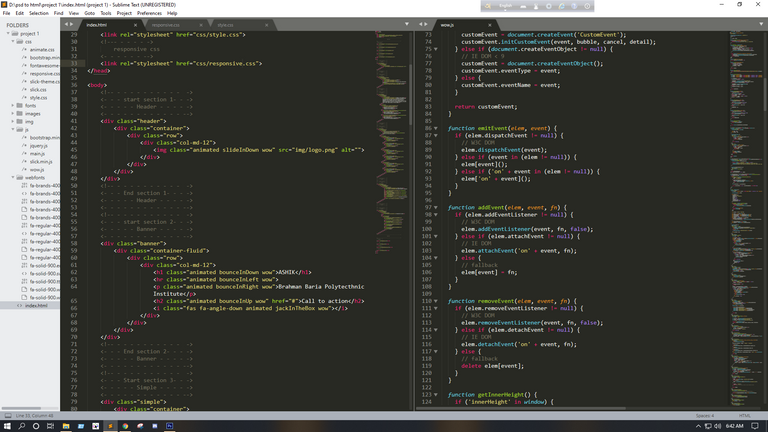Collapse the css folder

click(13, 42)
